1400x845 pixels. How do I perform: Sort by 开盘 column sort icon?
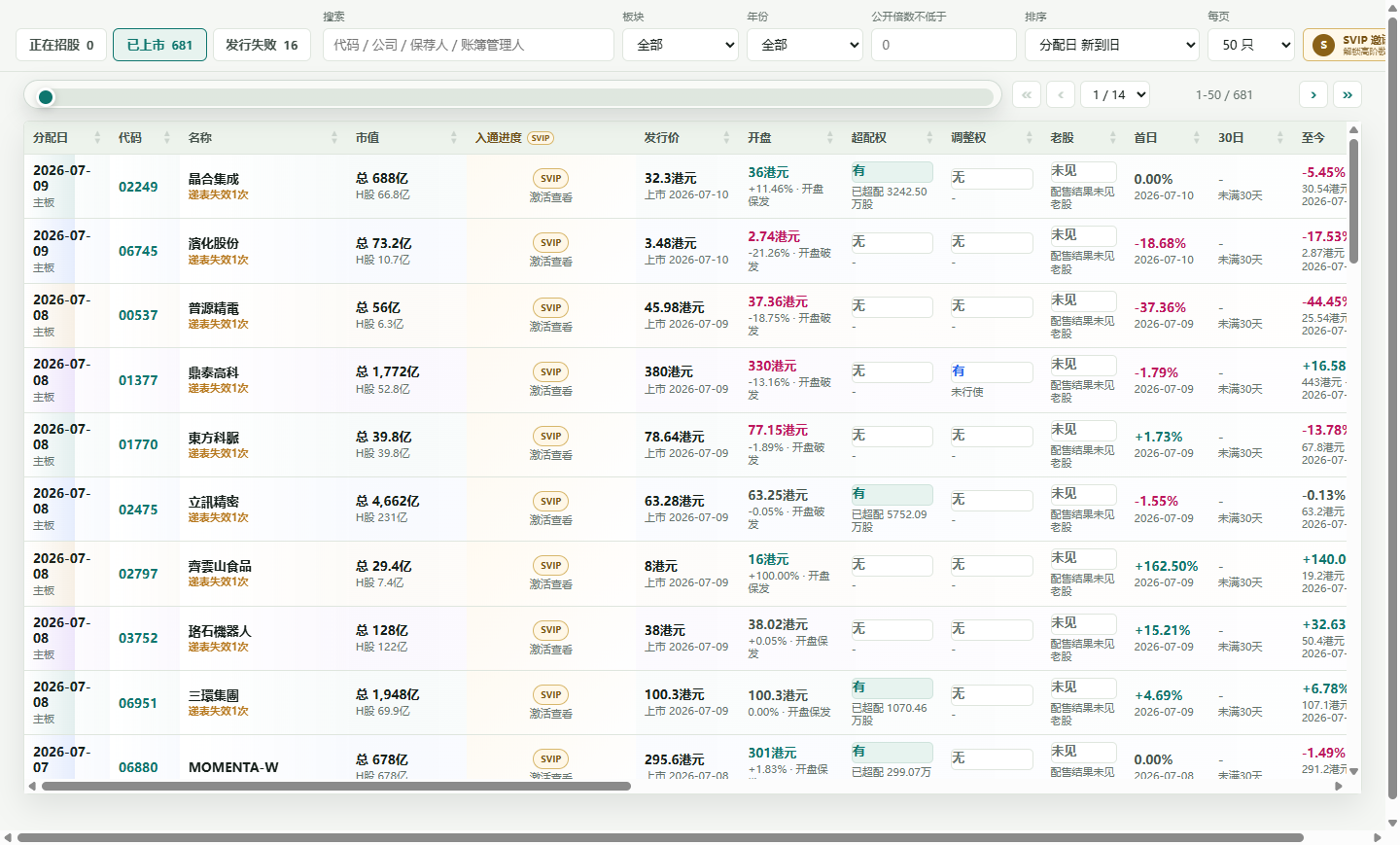830,138
